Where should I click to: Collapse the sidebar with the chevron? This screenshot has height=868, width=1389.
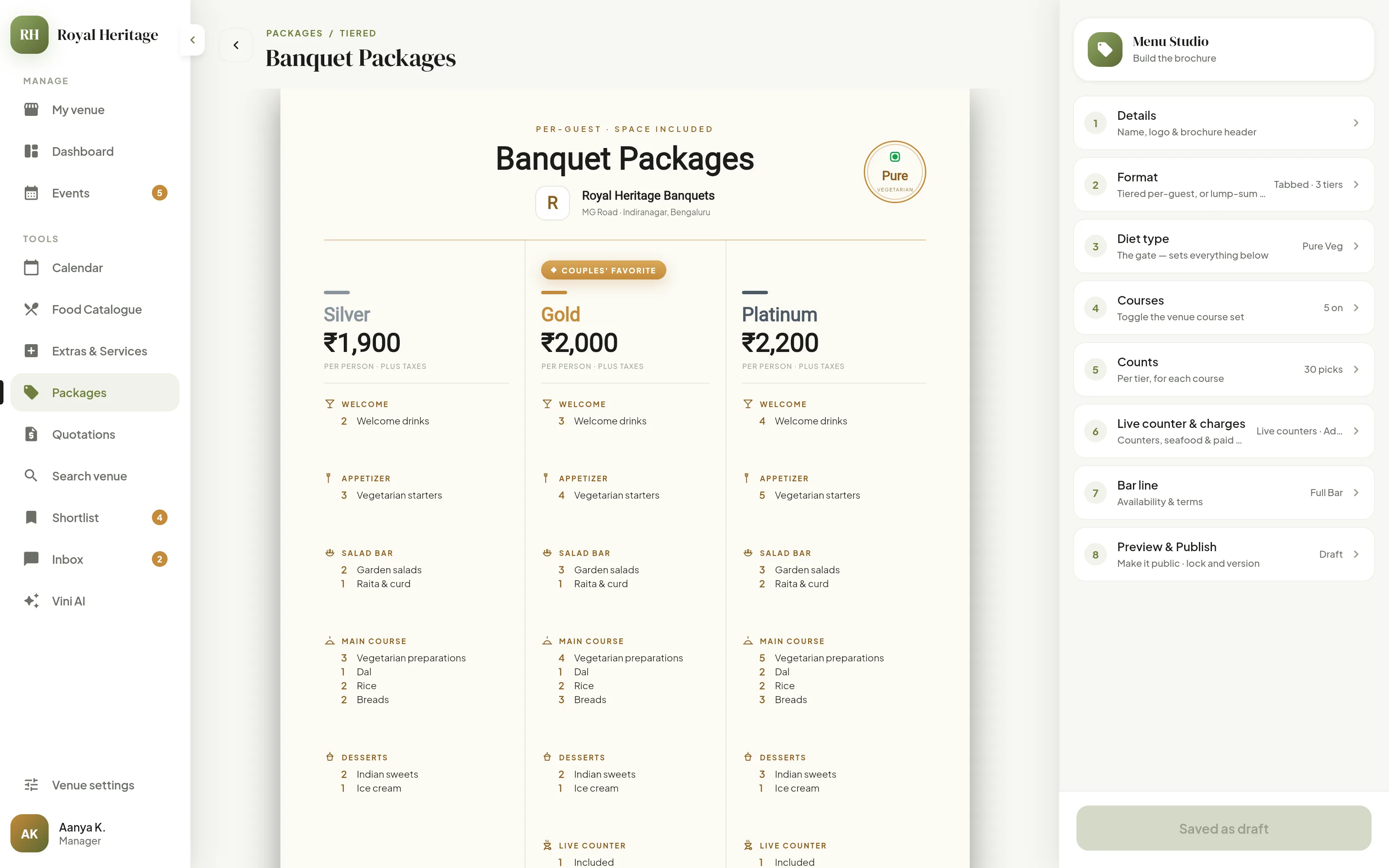coord(193,39)
